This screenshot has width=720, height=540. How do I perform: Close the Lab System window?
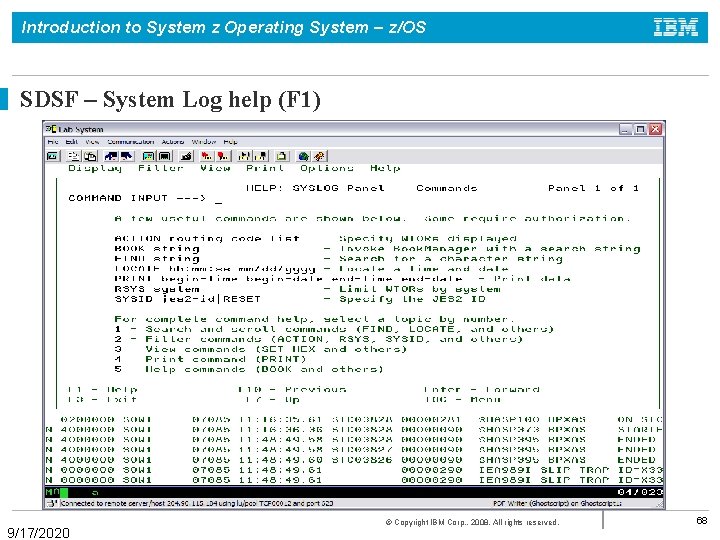pyautogui.click(x=655, y=129)
